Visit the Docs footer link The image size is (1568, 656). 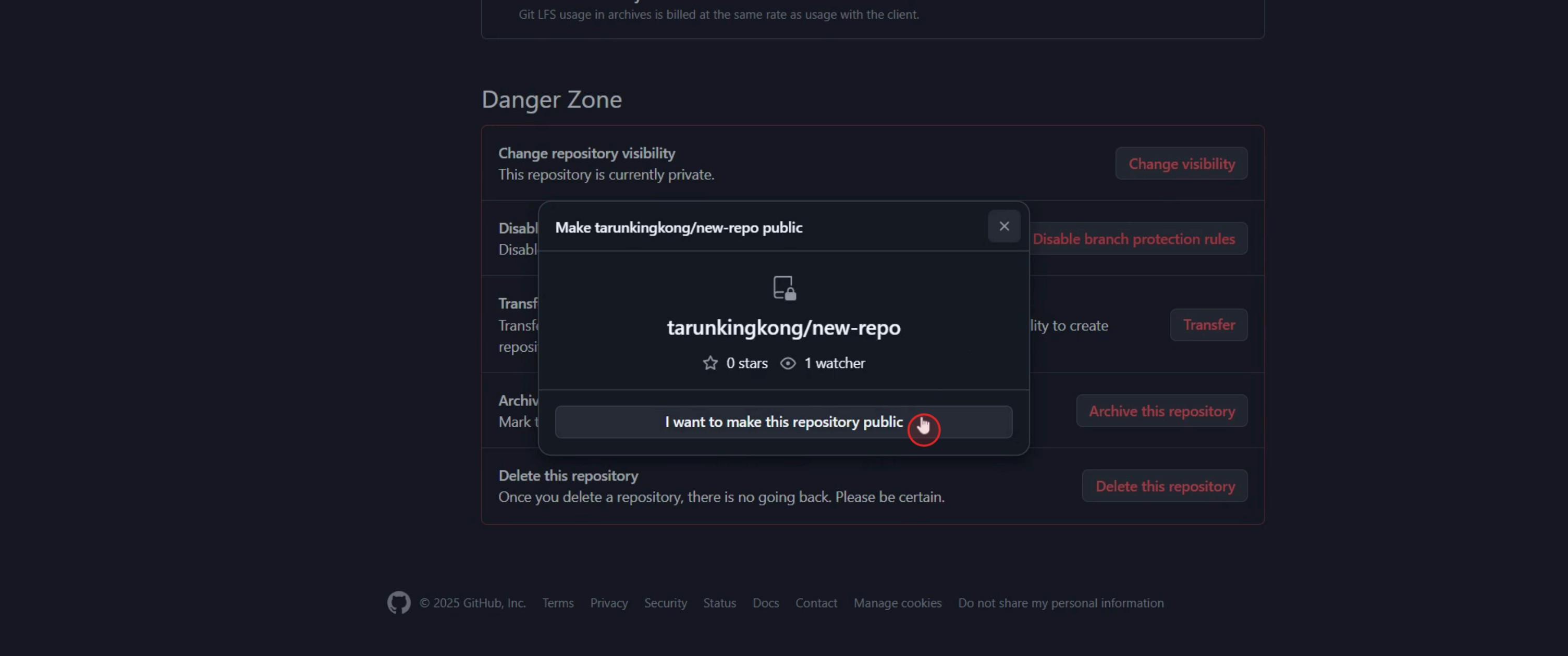pos(765,602)
